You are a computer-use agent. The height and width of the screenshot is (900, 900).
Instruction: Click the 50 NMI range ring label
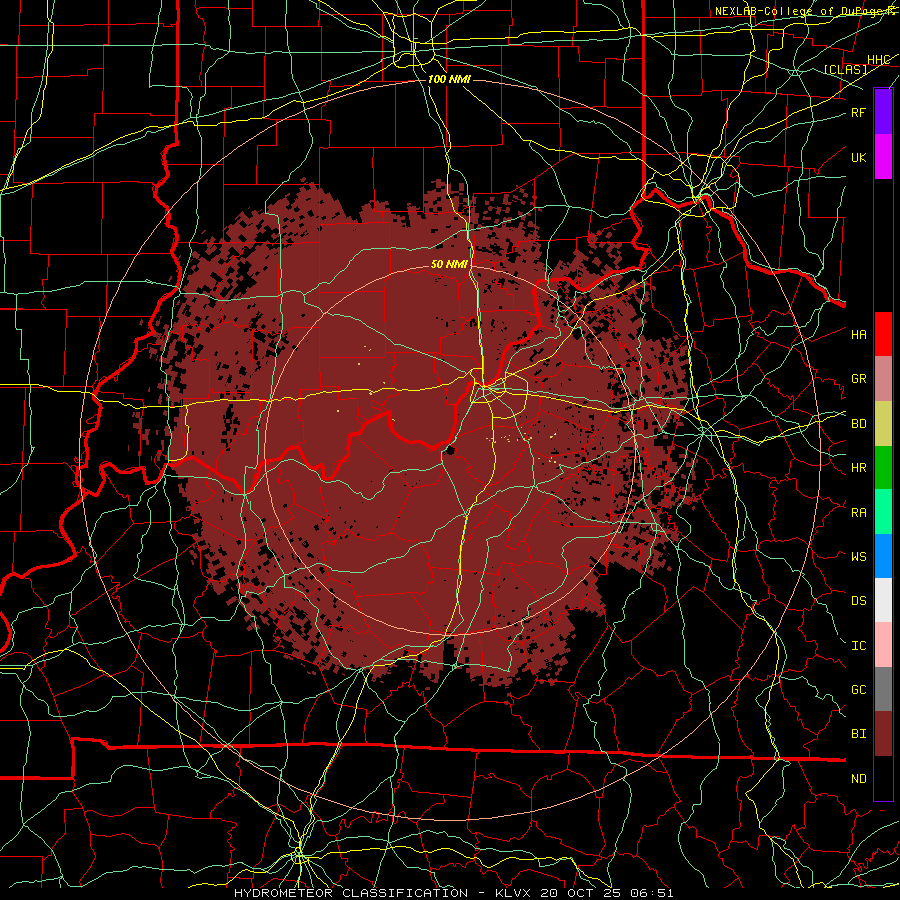coord(449,264)
